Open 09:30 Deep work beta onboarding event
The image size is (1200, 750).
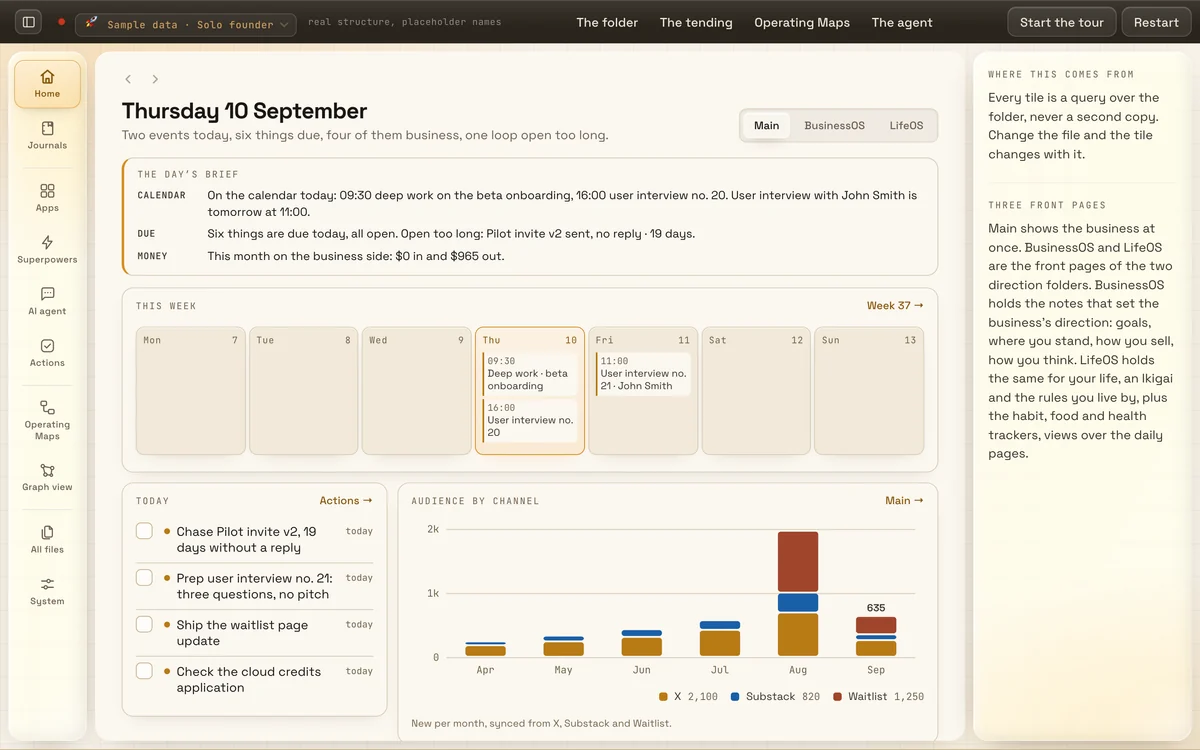pos(530,374)
